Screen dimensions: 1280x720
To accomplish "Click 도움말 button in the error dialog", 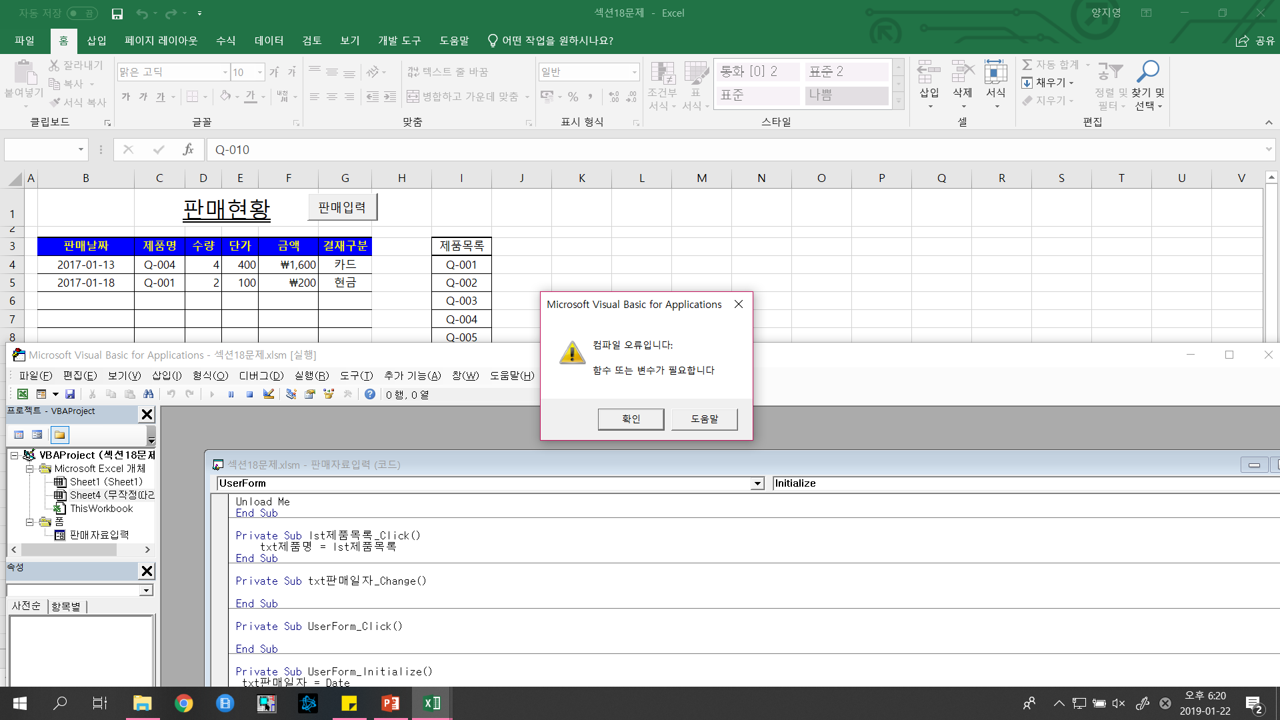I will tap(704, 419).
